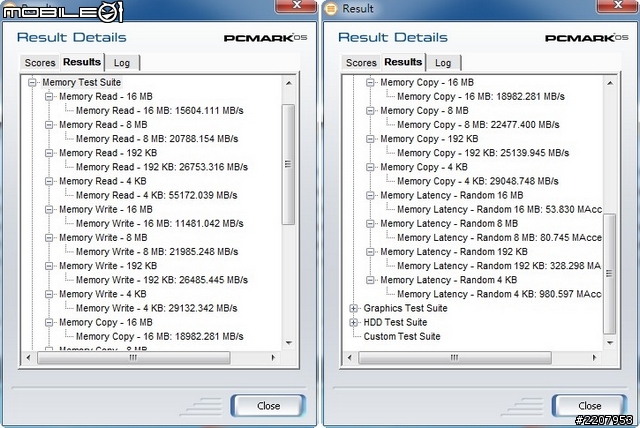Select result Memory Write - 8 MB: 21985.248 MB/s
The image size is (640, 428).
point(157,252)
